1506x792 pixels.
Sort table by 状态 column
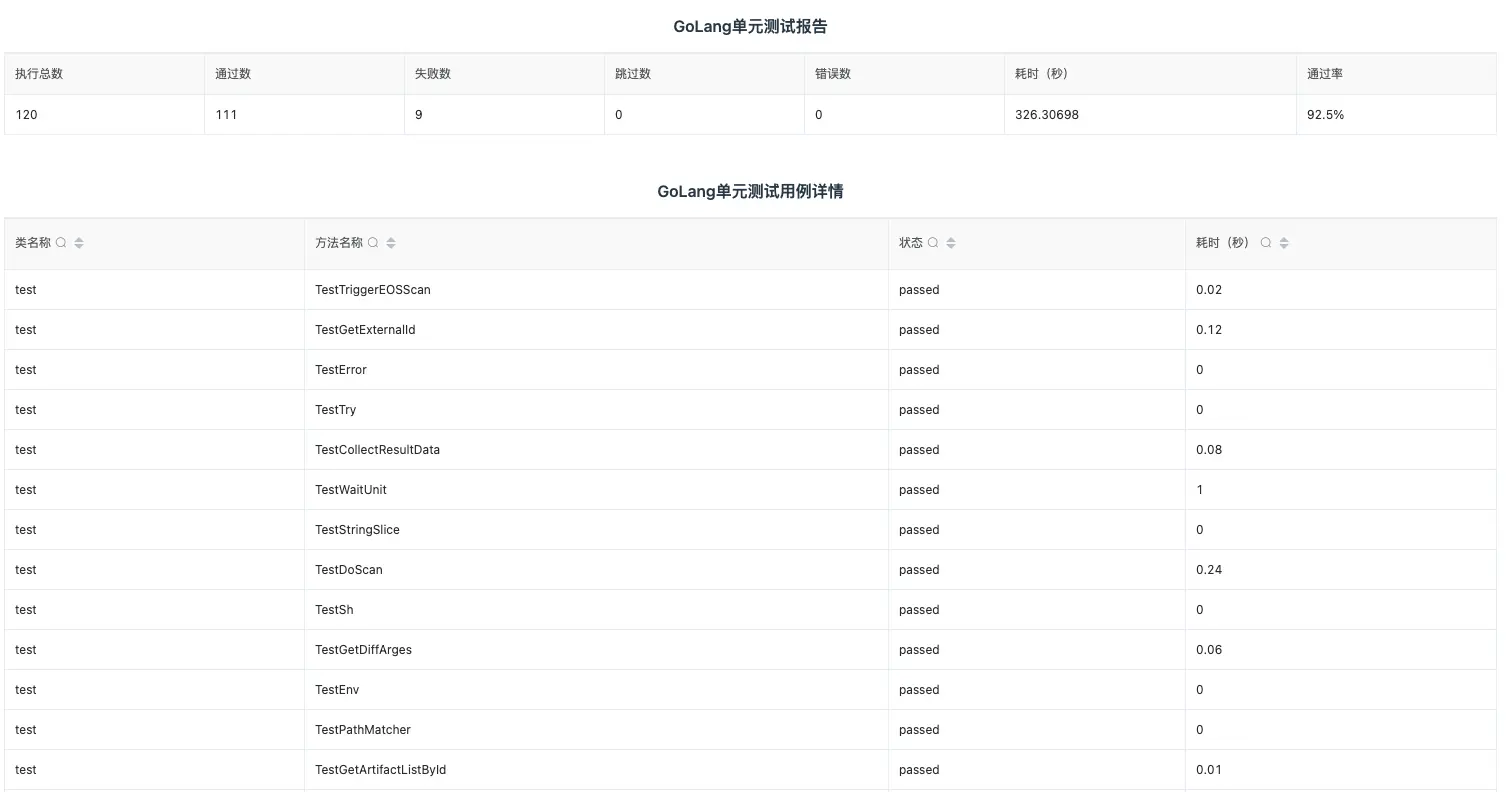point(951,243)
